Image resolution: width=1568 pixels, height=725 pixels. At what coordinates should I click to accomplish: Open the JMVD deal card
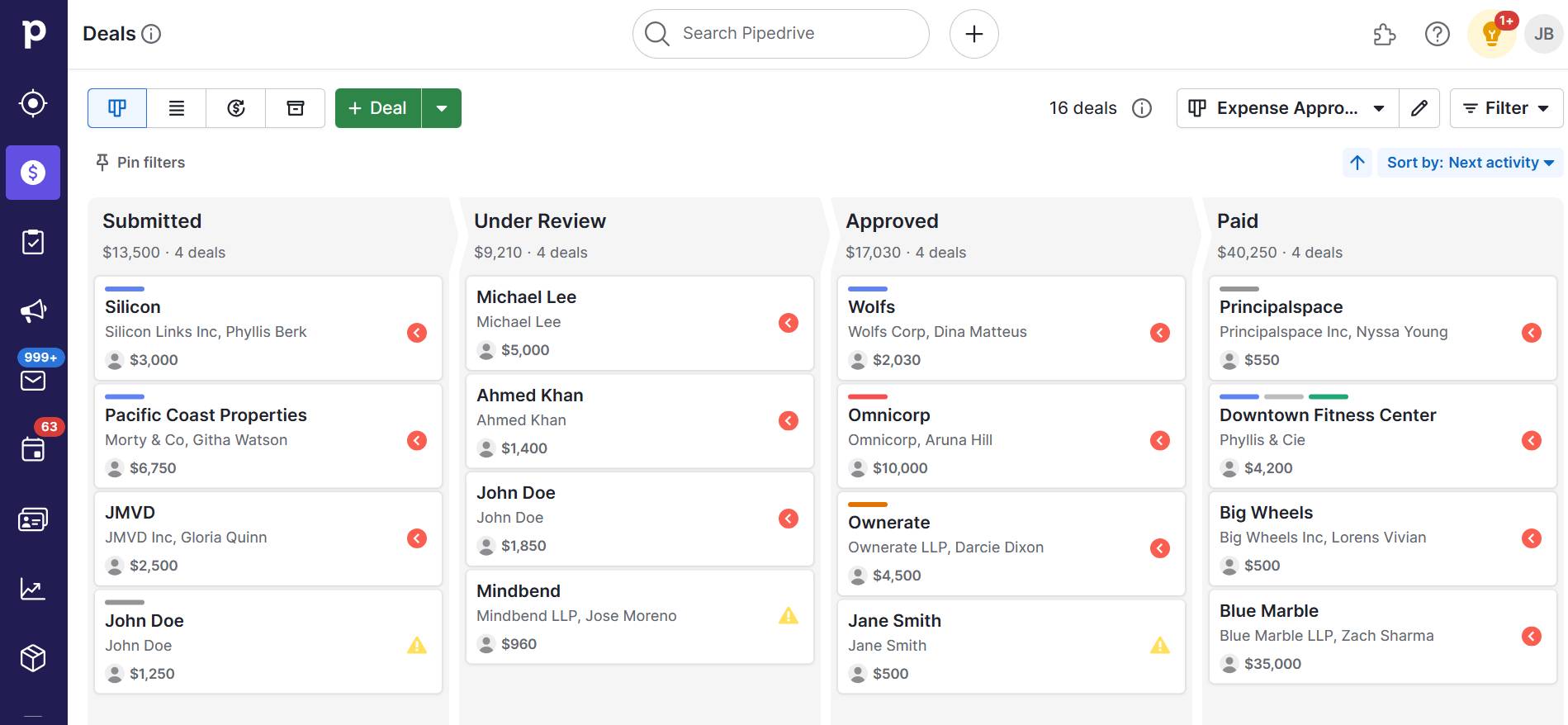click(x=268, y=539)
